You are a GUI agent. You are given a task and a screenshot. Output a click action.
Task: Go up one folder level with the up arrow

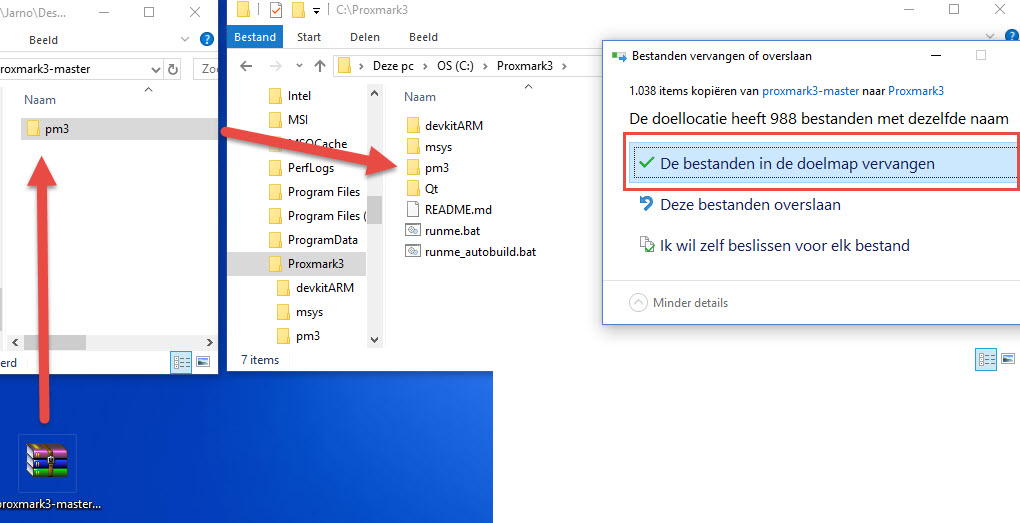pyautogui.click(x=319, y=66)
